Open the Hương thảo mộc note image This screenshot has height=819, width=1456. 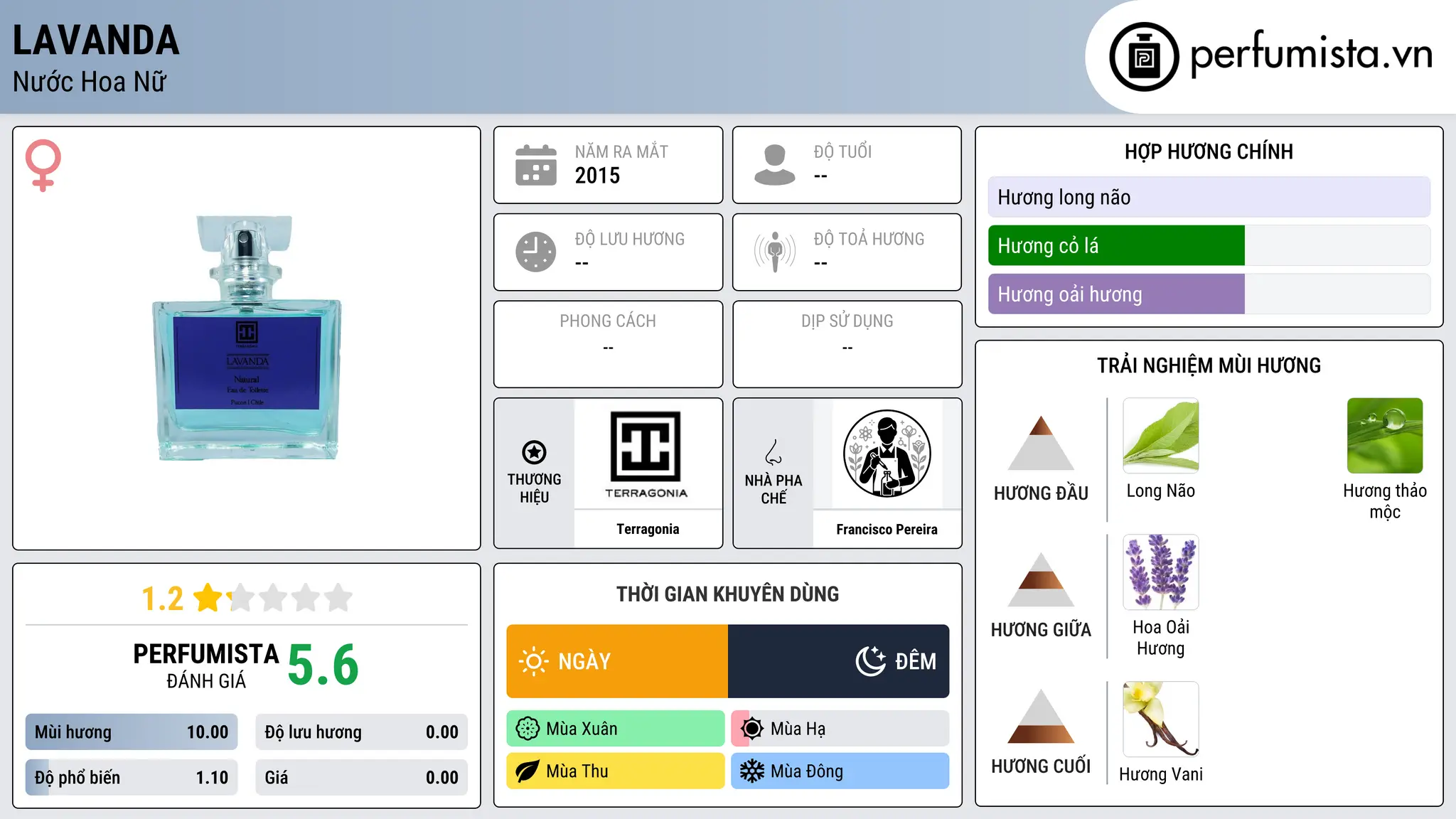(1384, 436)
